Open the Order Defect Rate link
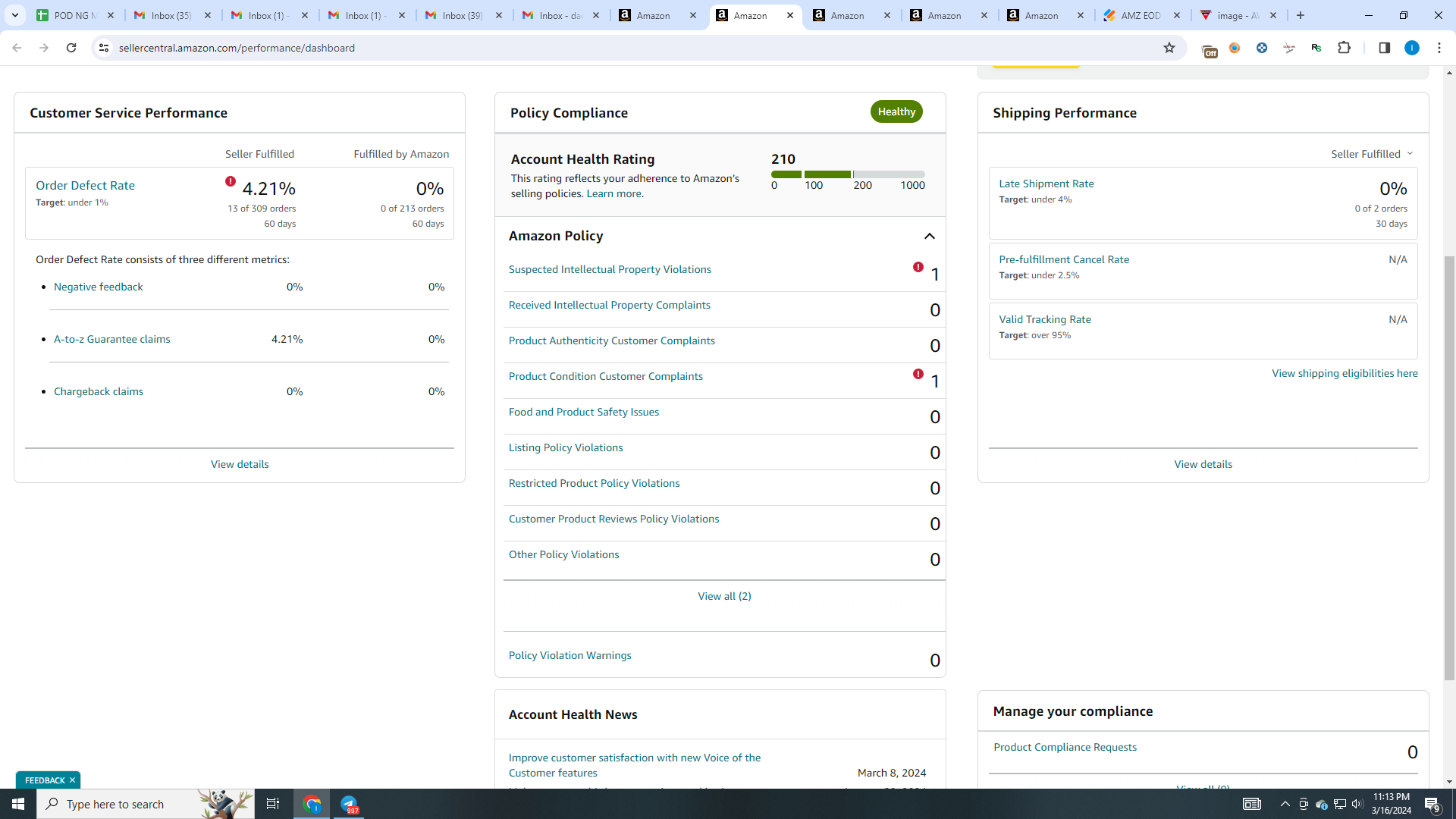The height and width of the screenshot is (819, 1456). point(85,185)
